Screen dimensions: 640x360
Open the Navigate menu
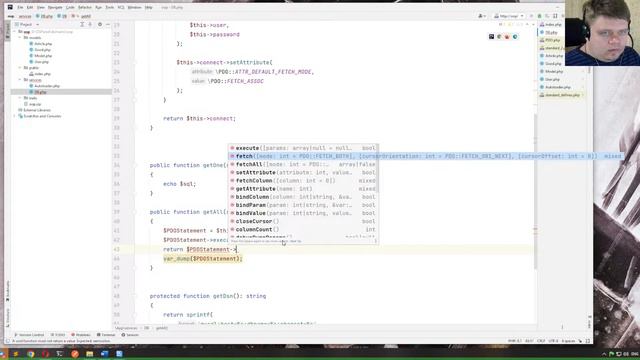(x=55, y=7)
